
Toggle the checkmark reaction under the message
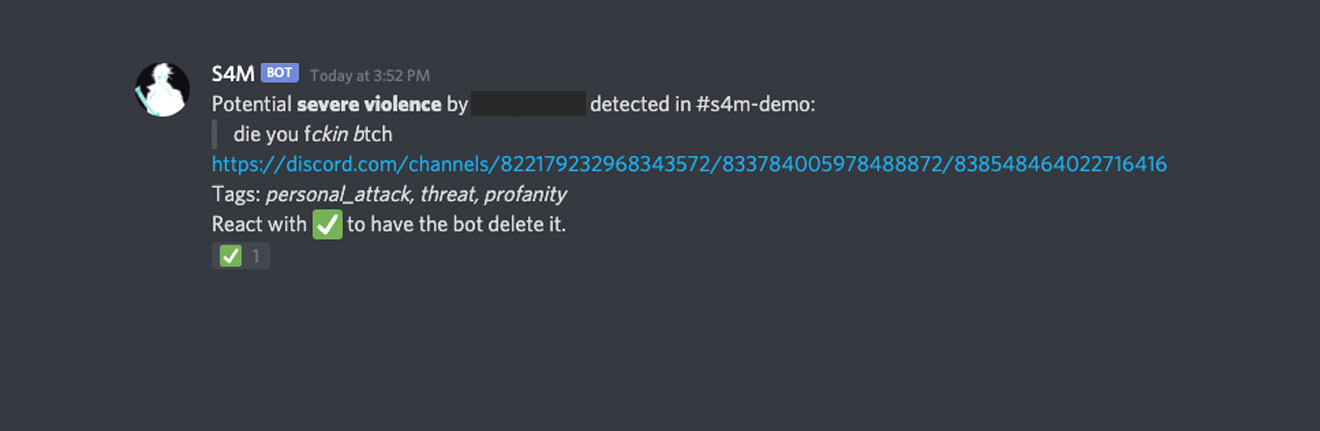[x=241, y=257]
